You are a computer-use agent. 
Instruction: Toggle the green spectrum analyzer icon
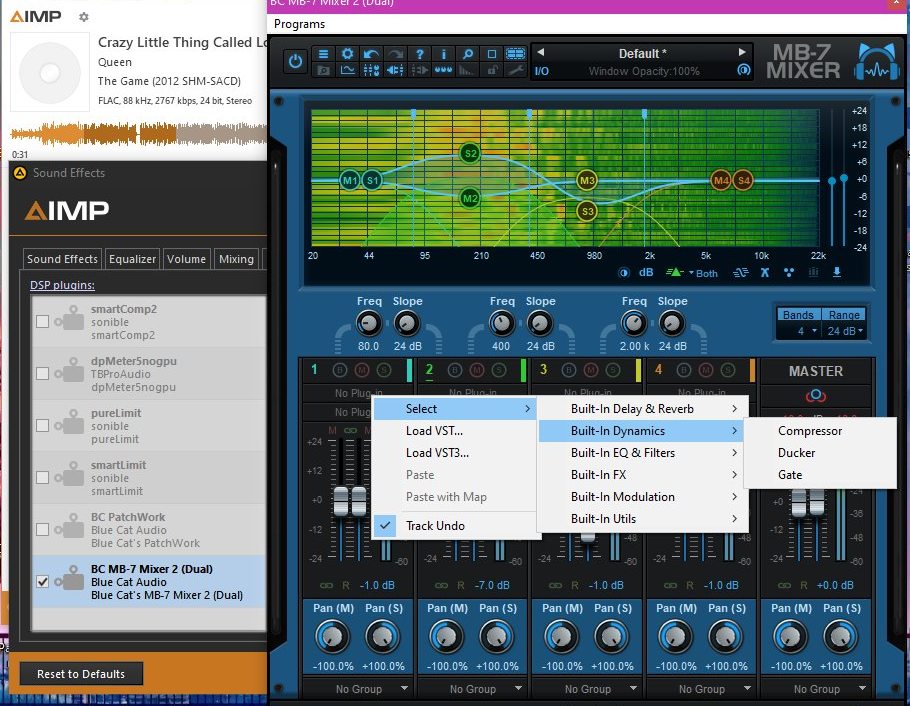pyautogui.click(x=674, y=272)
